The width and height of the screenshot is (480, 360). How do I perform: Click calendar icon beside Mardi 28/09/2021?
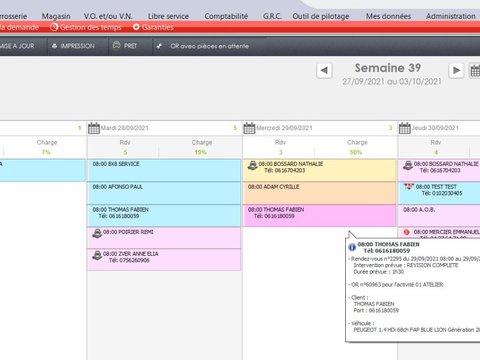(94, 128)
